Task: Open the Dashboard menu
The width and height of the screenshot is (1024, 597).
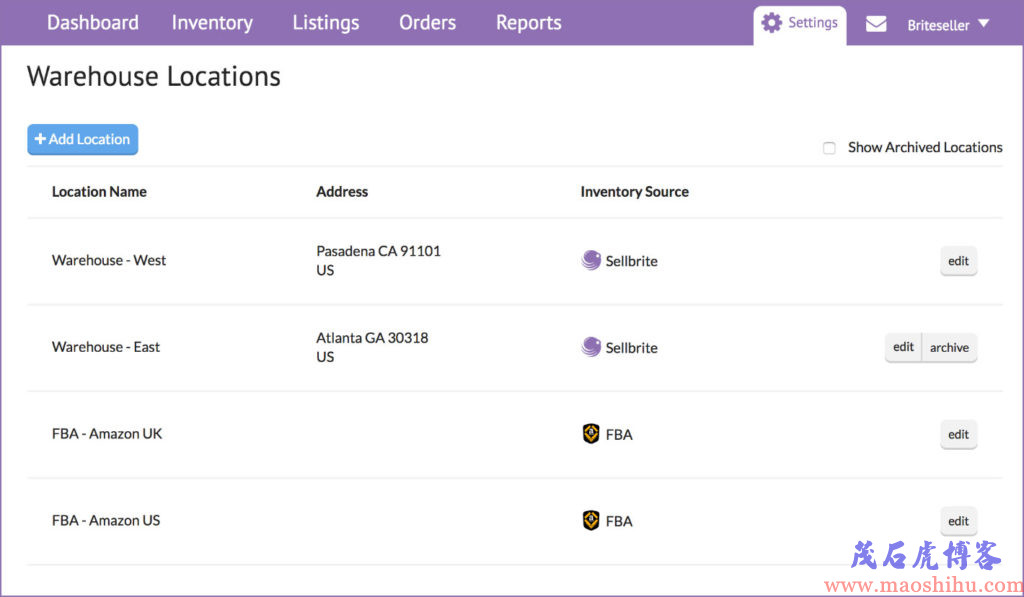Action: [93, 23]
